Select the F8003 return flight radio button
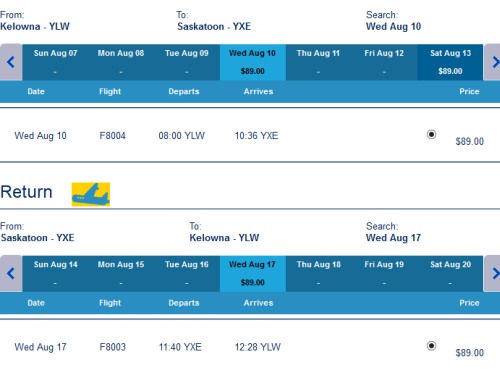The height and width of the screenshot is (370, 500). [431, 346]
